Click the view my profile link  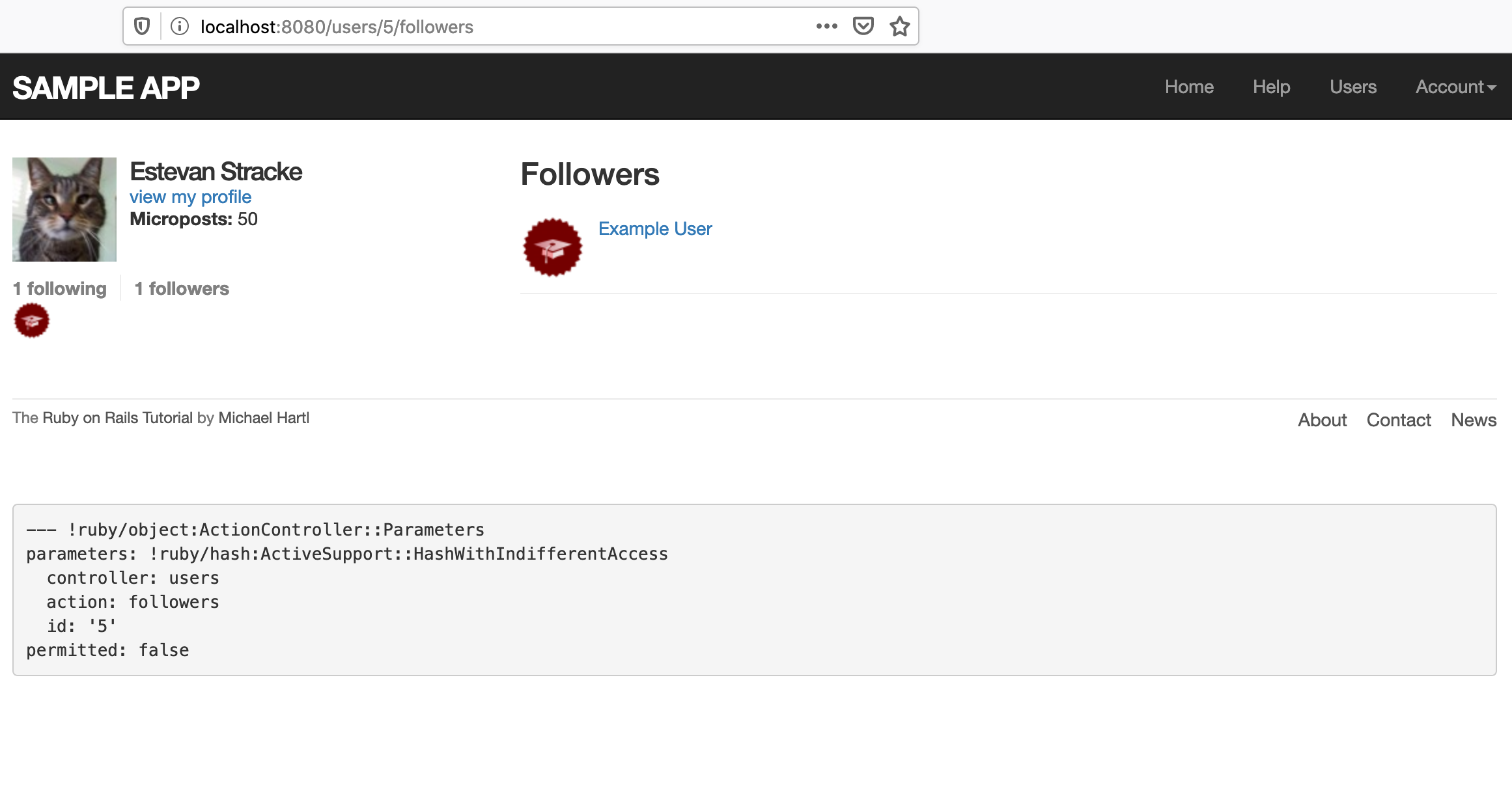[190, 197]
